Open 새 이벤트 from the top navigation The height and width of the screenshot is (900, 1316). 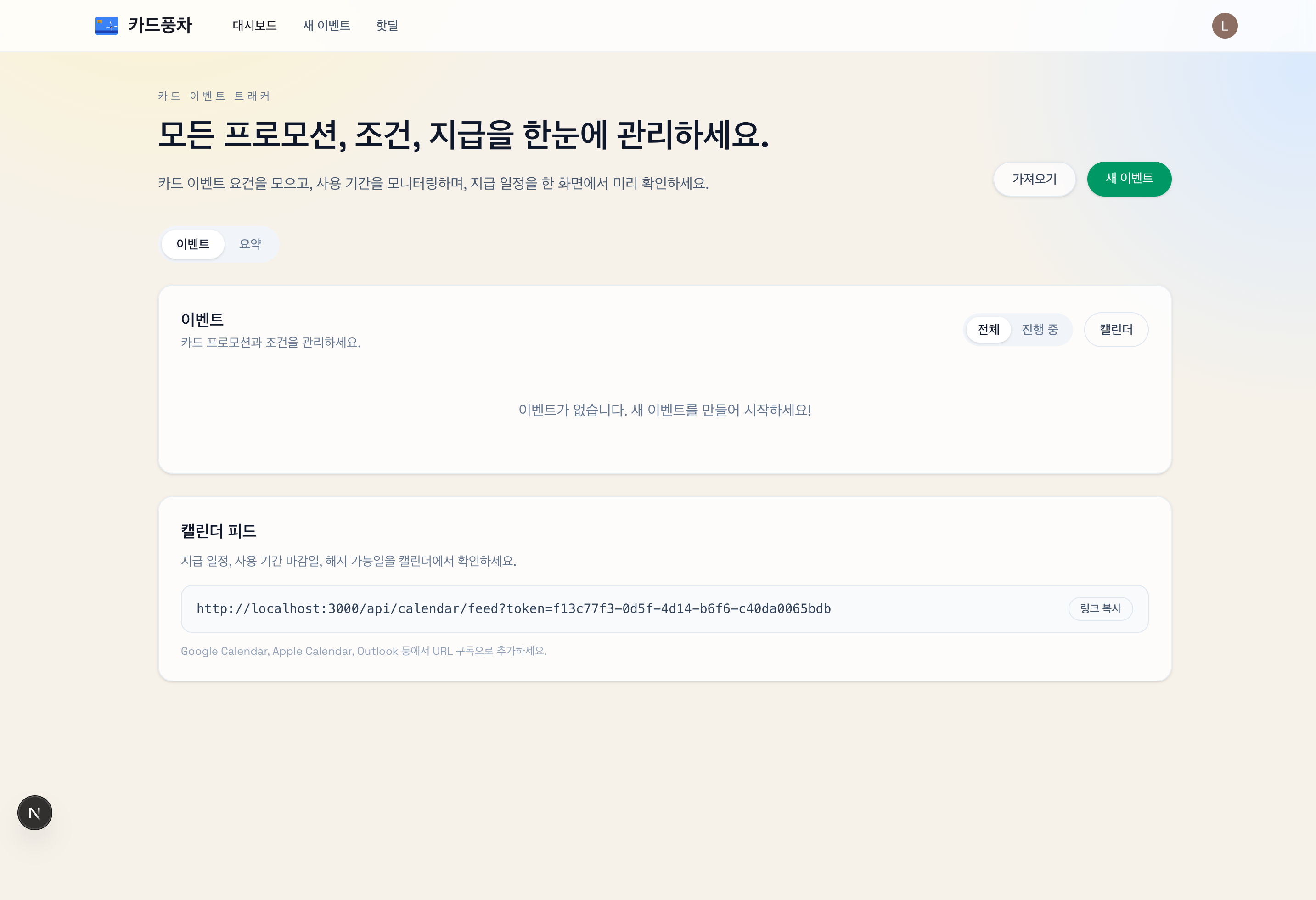(x=326, y=26)
